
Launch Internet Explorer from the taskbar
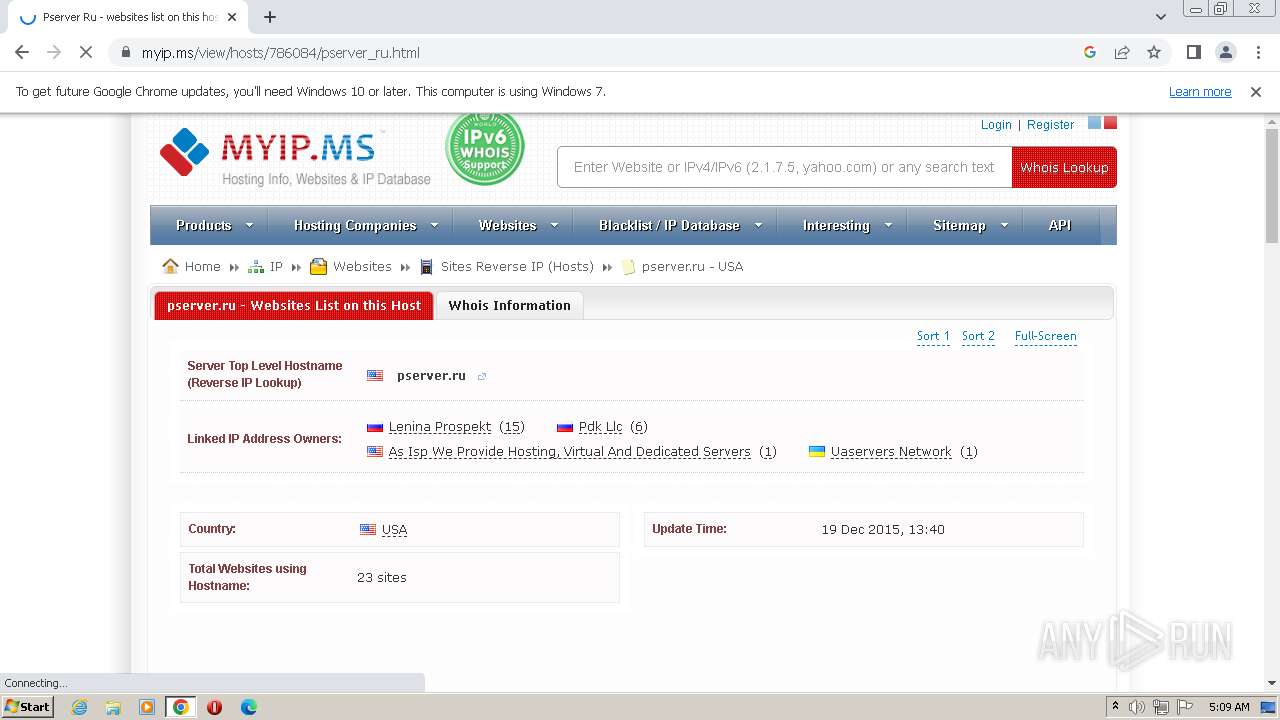click(x=80, y=707)
